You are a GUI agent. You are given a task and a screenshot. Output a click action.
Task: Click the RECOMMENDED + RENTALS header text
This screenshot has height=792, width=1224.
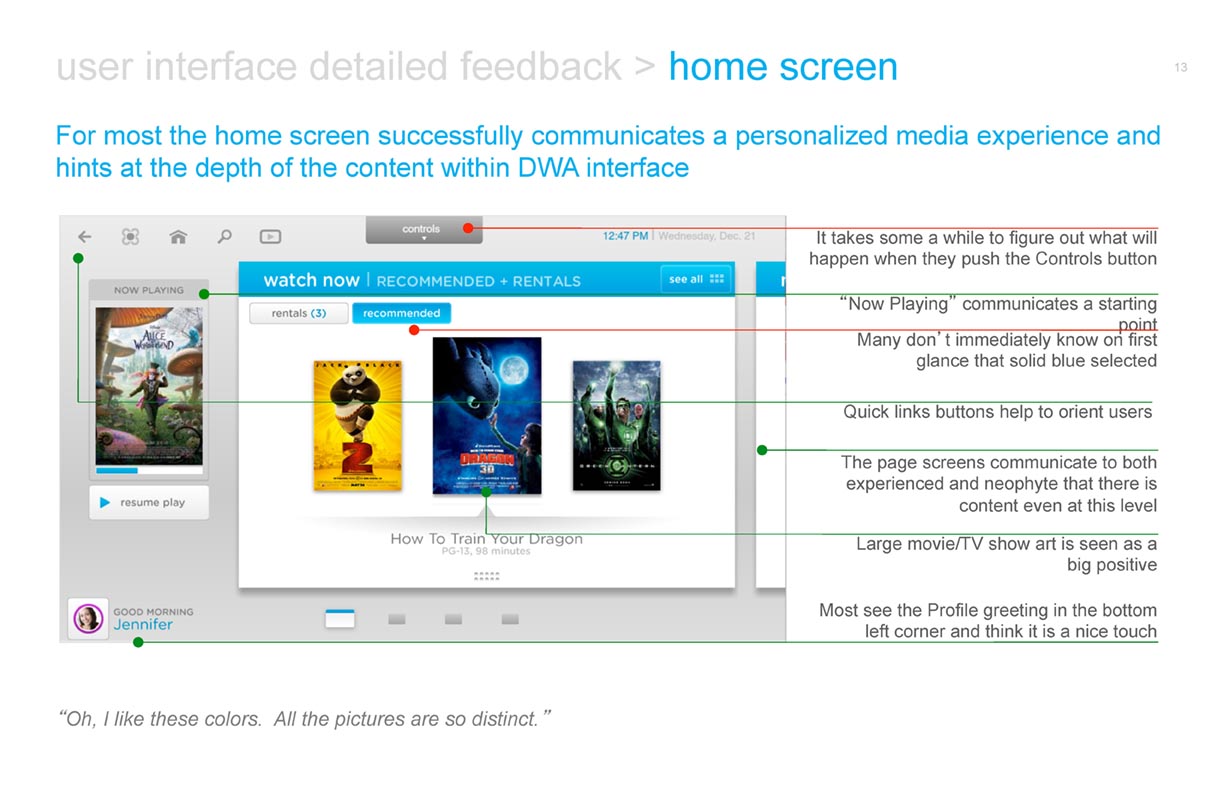coord(478,281)
